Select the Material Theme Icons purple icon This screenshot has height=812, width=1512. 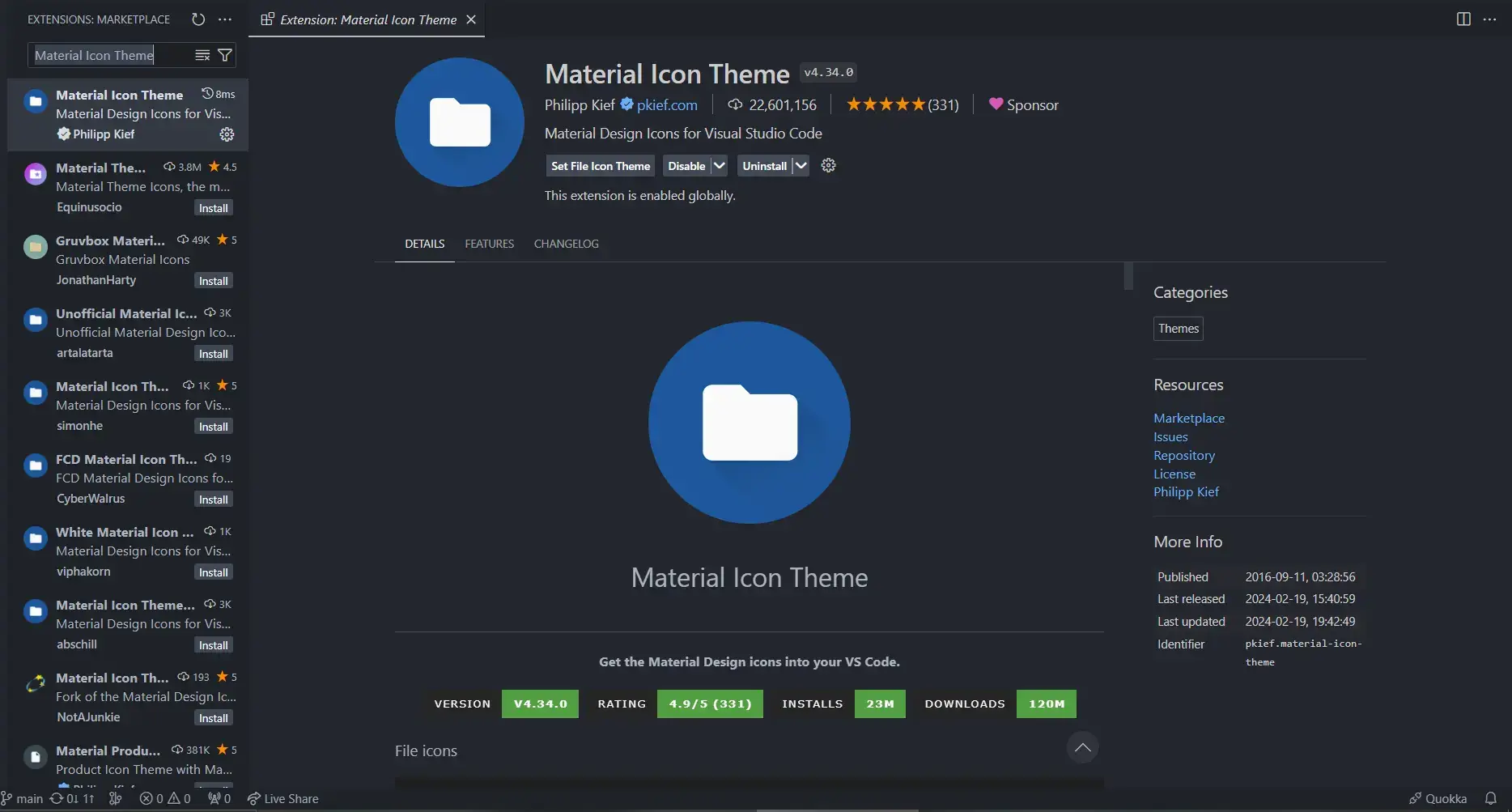pyautogui.click(x=35, y=174)
